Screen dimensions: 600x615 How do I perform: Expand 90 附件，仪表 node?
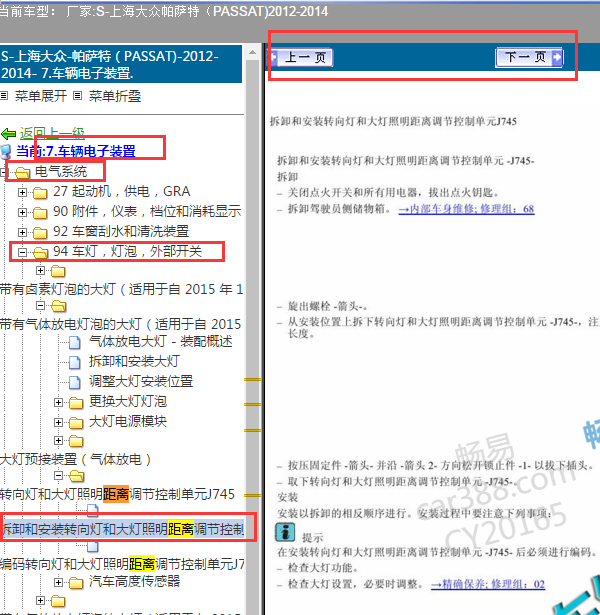tap(22, 212)
